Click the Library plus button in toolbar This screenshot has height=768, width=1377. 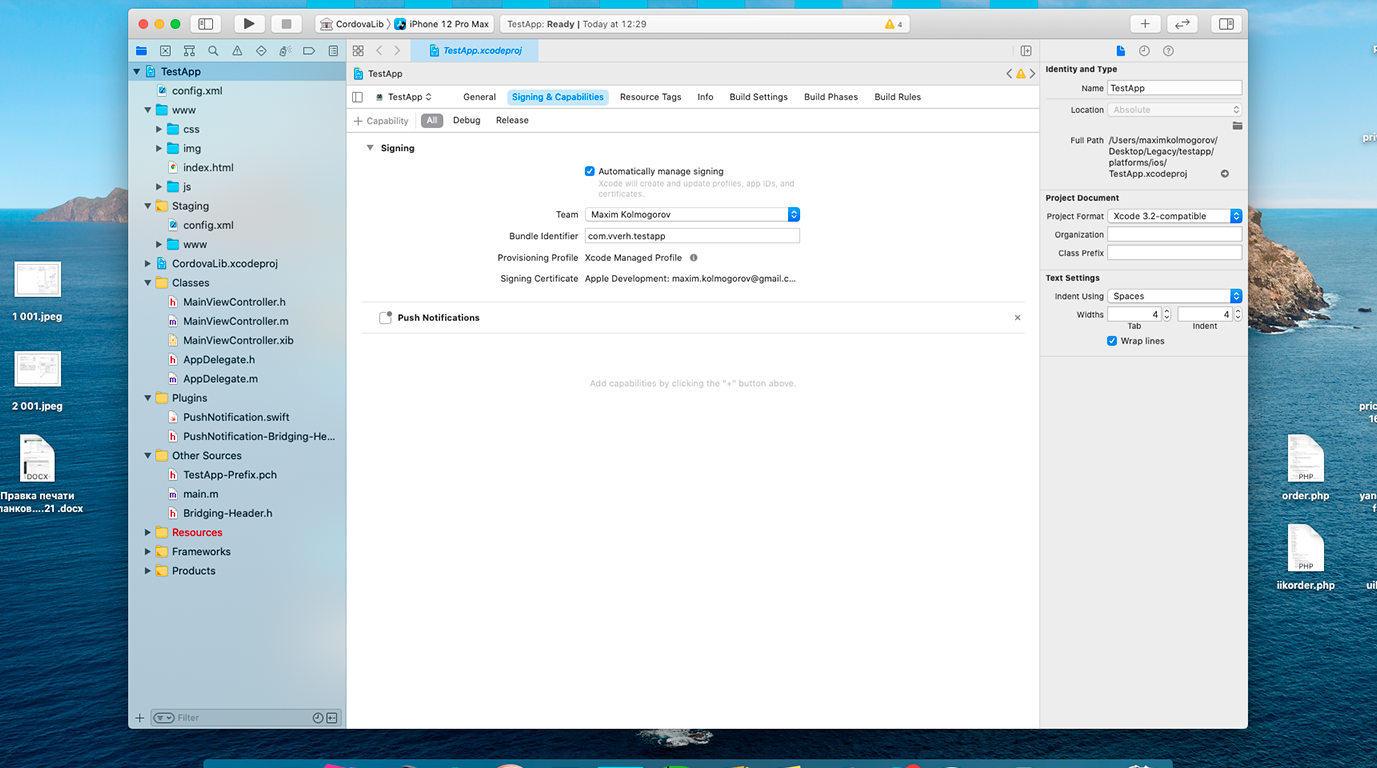(x=1145, y=24)
